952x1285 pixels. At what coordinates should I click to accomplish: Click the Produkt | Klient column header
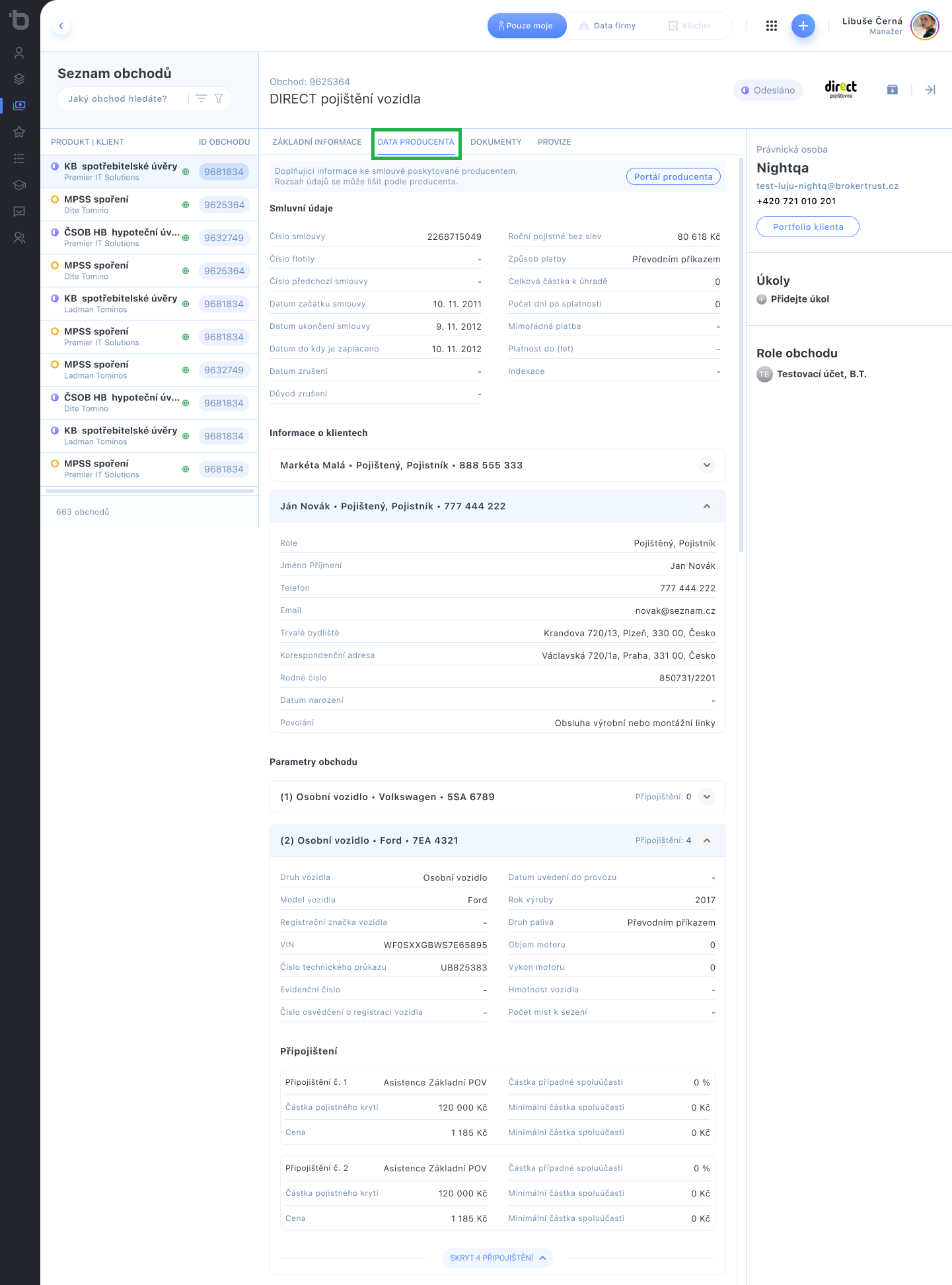(87, 142)
